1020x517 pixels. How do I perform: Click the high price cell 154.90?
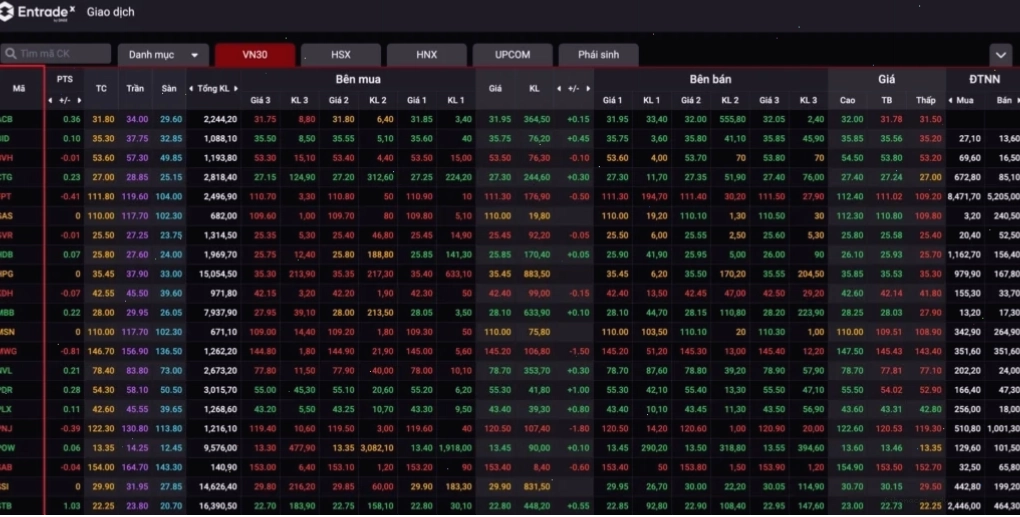point(850,468)
